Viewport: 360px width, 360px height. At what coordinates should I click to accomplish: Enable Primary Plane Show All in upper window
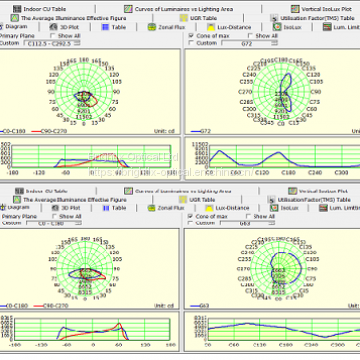click(53, 36)
